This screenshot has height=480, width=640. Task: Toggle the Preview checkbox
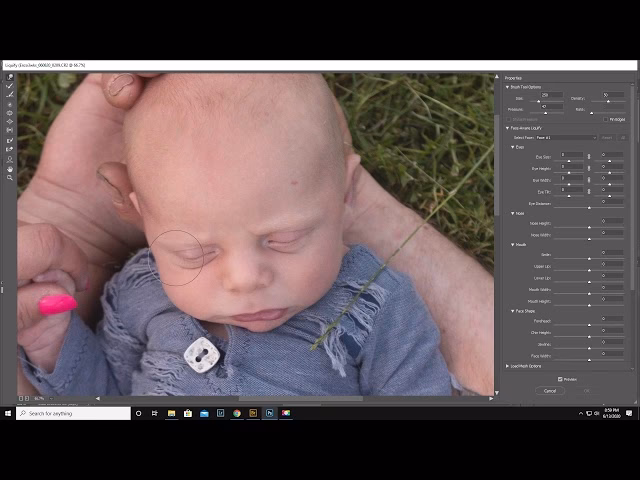(560, 379)
